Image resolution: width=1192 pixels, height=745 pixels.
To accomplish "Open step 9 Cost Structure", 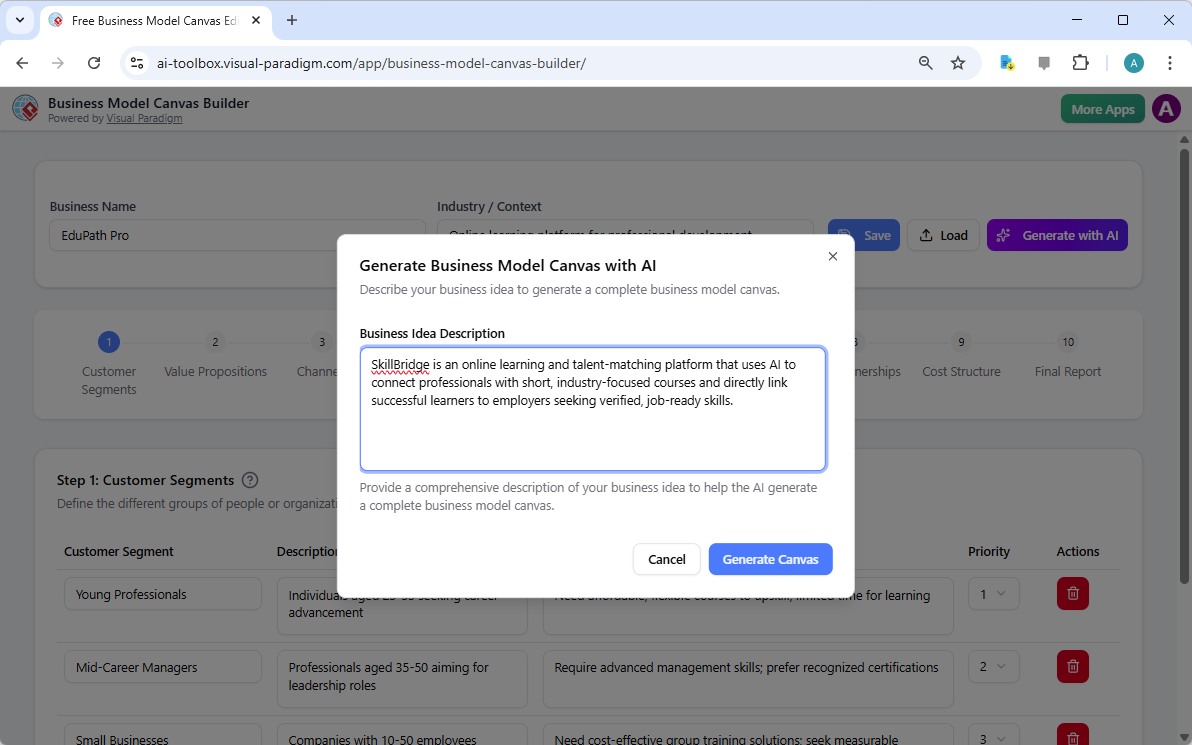I will tap(961, 343).
